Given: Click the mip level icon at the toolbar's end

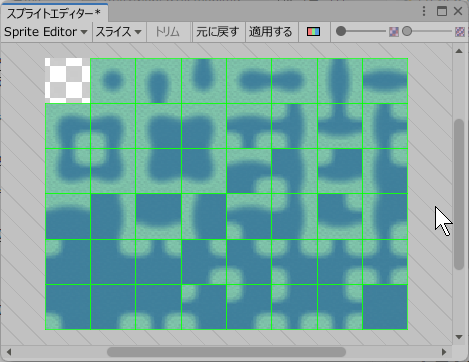Looking at the screenshot, I should point(460,32).
